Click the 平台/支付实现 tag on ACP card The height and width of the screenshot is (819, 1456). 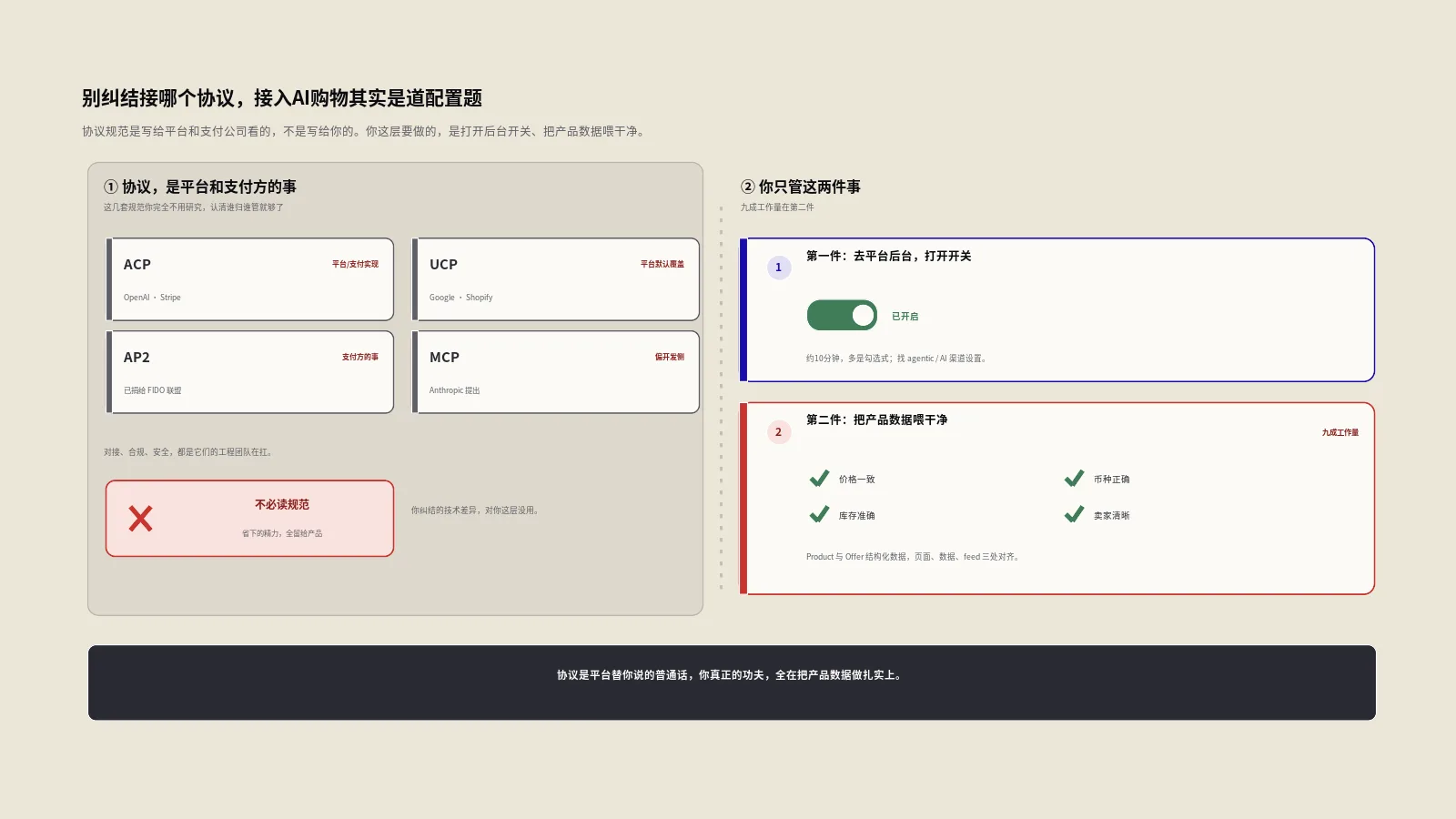(355, 264)
